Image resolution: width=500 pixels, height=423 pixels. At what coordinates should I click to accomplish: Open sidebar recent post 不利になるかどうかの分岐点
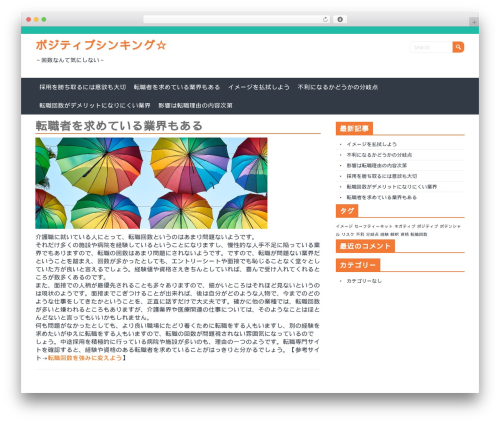pos(379,155)
